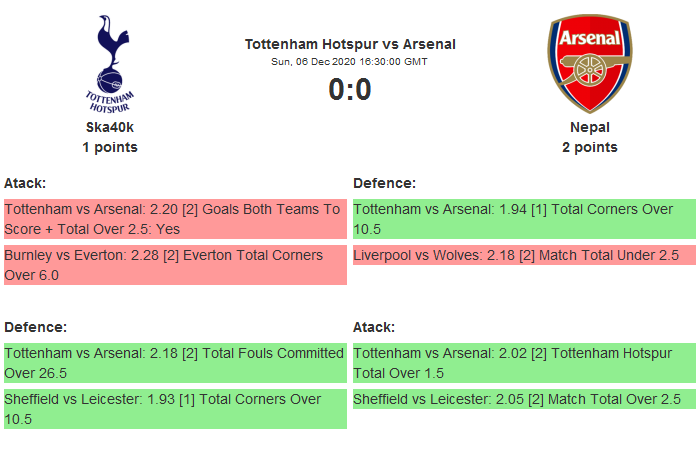Select the Total Fouls Committed Over 26.5 bet
Image resolution: width=700 pixels, height=460 pixels.
point(175,363)
